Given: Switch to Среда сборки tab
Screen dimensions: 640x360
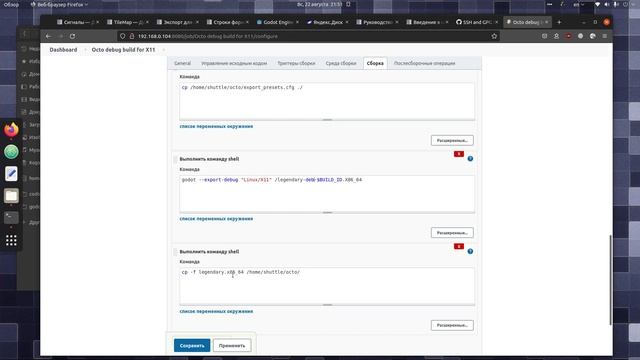Looking at the screenshot, I should click(x=341, y=63).
